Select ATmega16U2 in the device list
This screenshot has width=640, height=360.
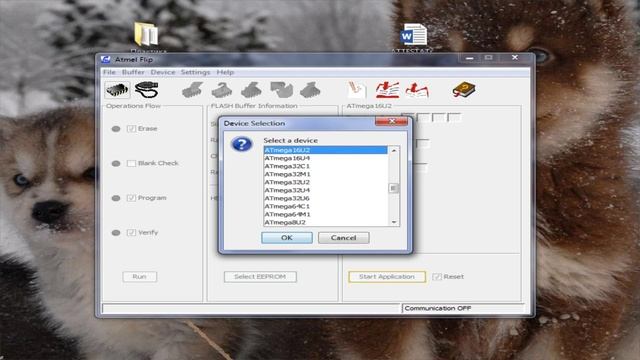(x=325, y=150)
